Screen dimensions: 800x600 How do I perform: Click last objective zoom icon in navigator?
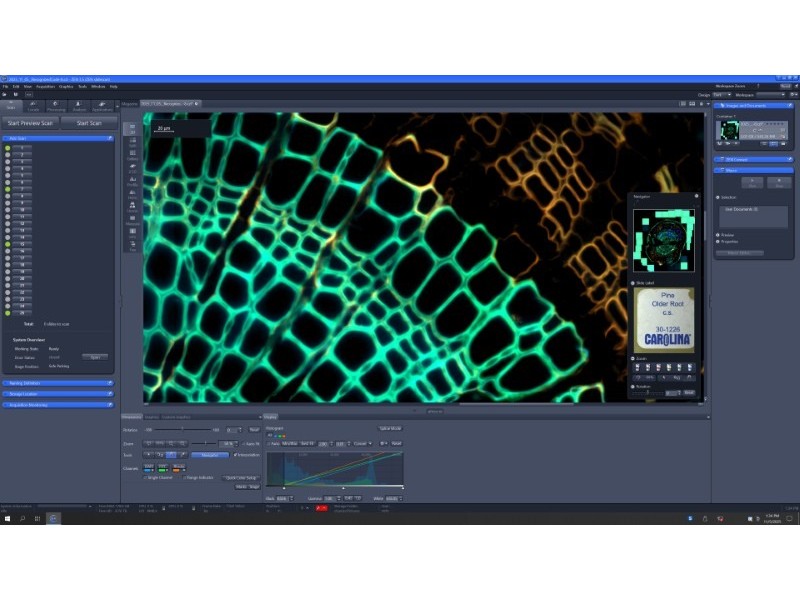(690, 367)
